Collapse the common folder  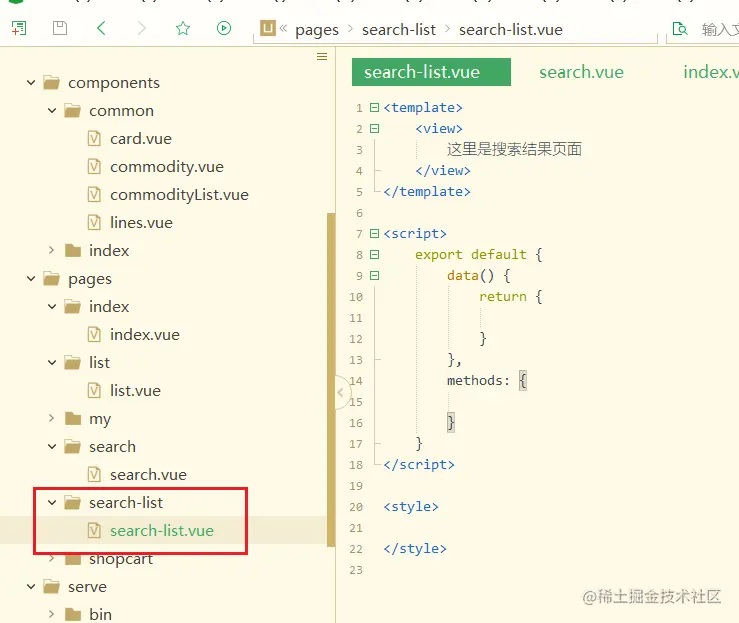52,111
